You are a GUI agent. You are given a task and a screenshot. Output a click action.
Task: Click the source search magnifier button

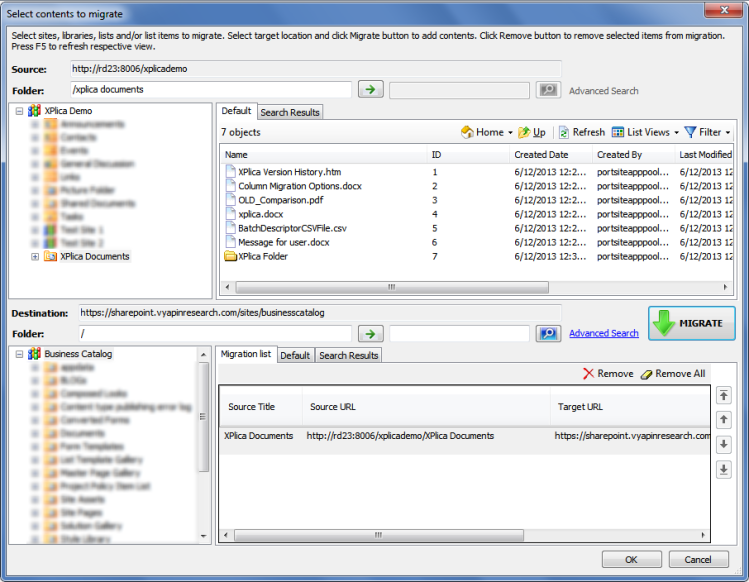point(548,90)
